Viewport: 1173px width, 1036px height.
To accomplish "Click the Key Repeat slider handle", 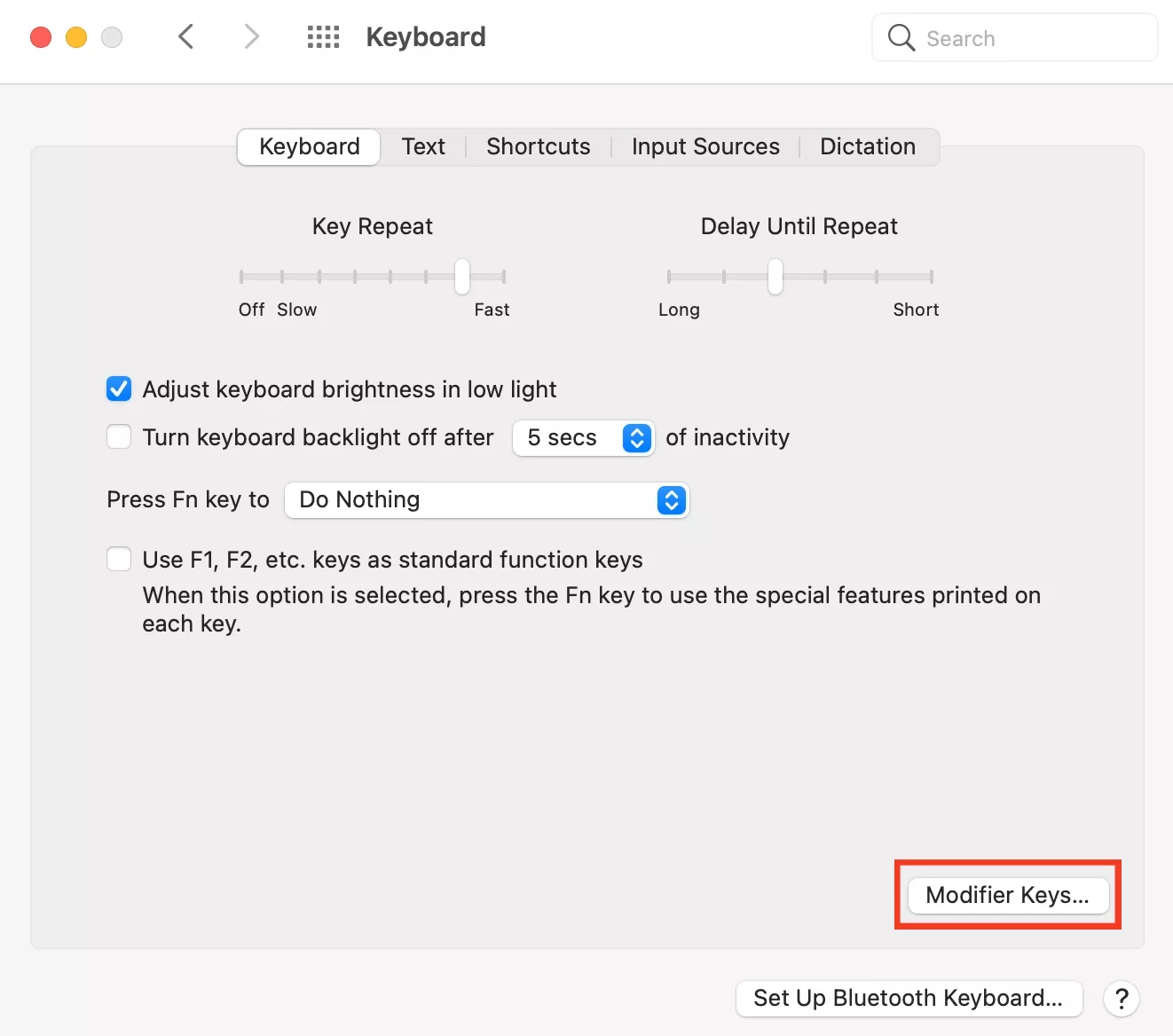I will click(462, 277).
